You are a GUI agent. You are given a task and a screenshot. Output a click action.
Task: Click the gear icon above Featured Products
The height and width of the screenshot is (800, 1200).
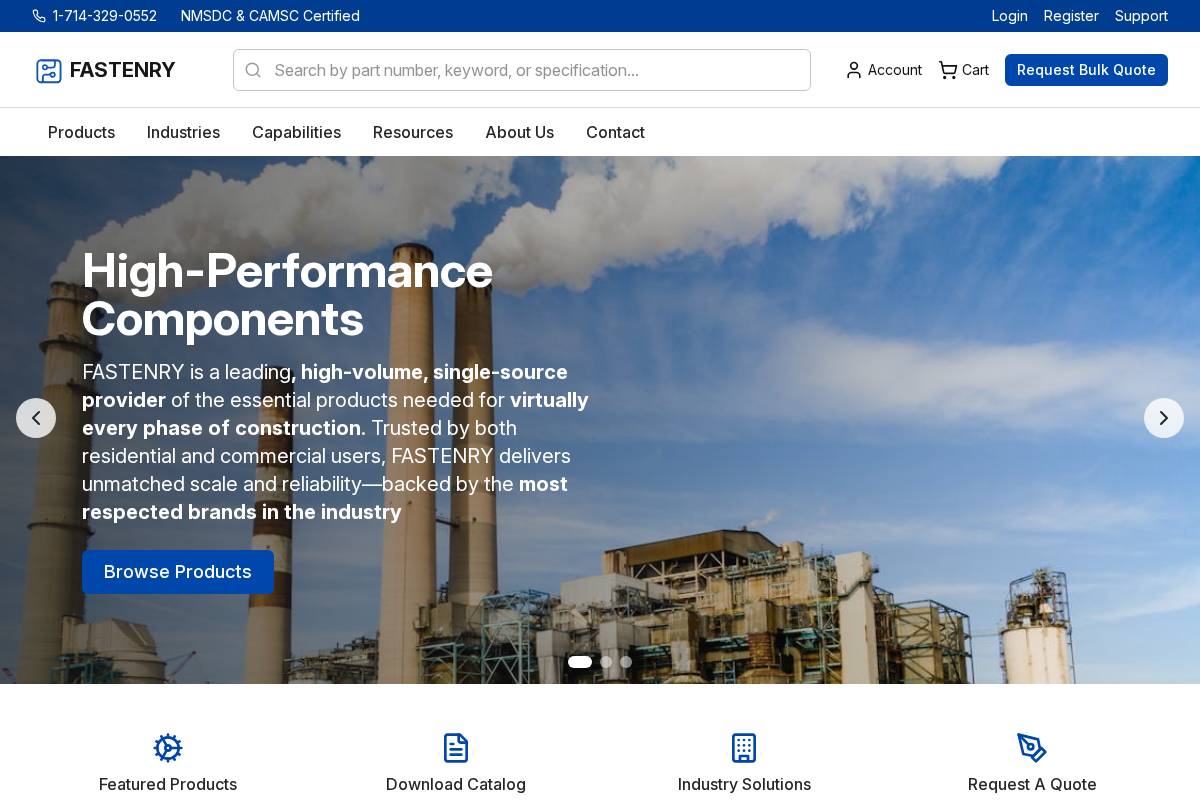coord(168,748)
